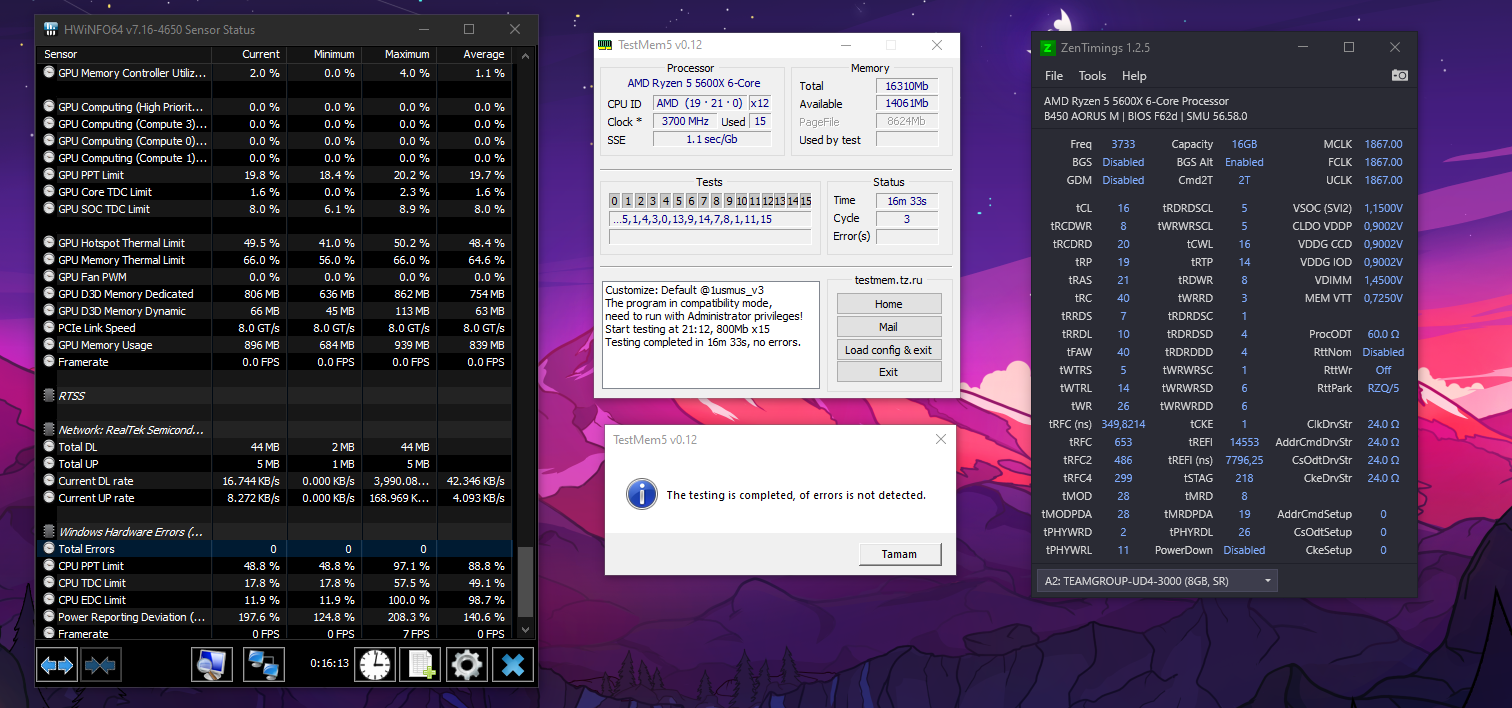This screenshot has height=708, width=1512.
Task: Click the Power Reporting Deviation row icon
Action: coord(50,617)
